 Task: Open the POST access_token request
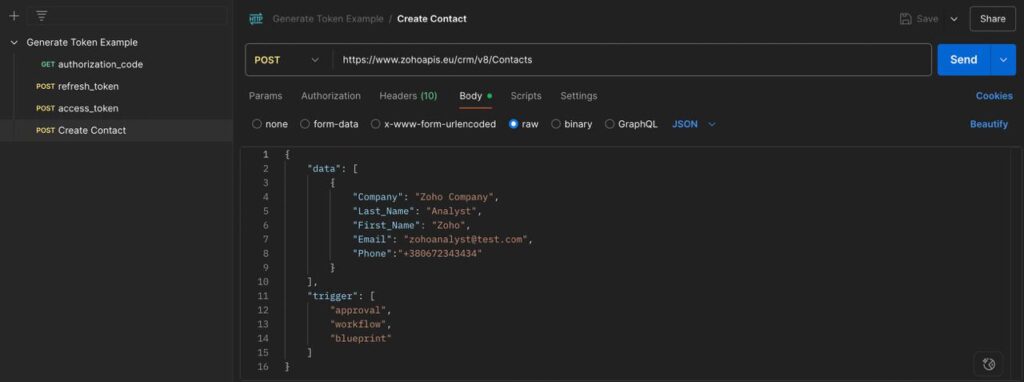click(x=116, y=108)
